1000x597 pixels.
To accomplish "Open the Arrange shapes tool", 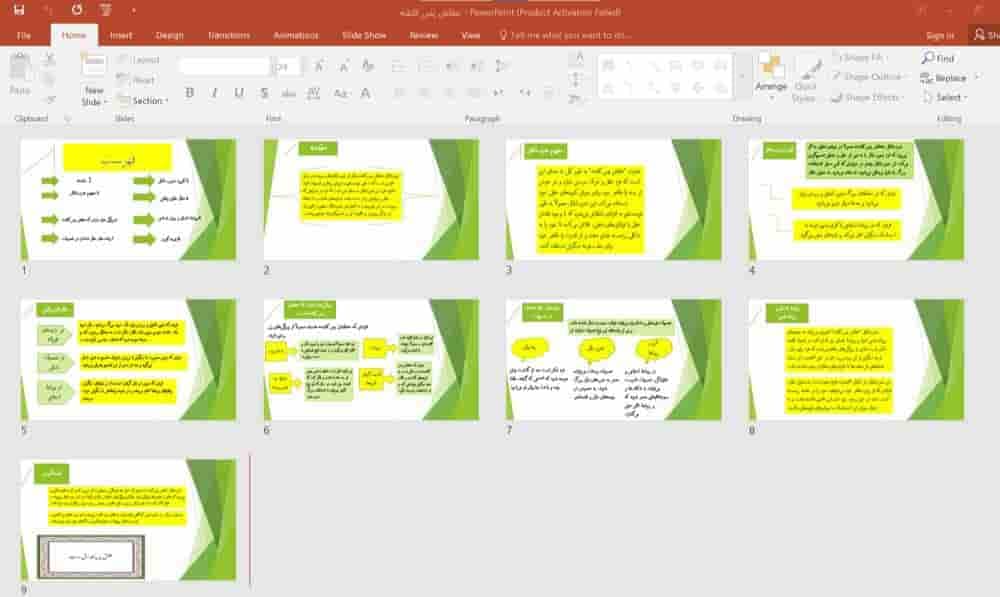I will [x=771, y=73].
